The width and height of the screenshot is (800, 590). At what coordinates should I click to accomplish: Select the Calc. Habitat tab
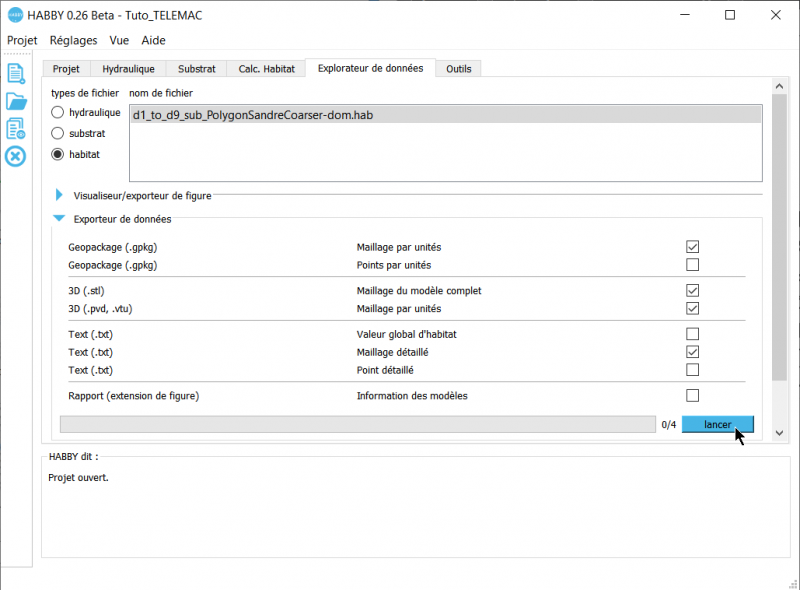265,68
